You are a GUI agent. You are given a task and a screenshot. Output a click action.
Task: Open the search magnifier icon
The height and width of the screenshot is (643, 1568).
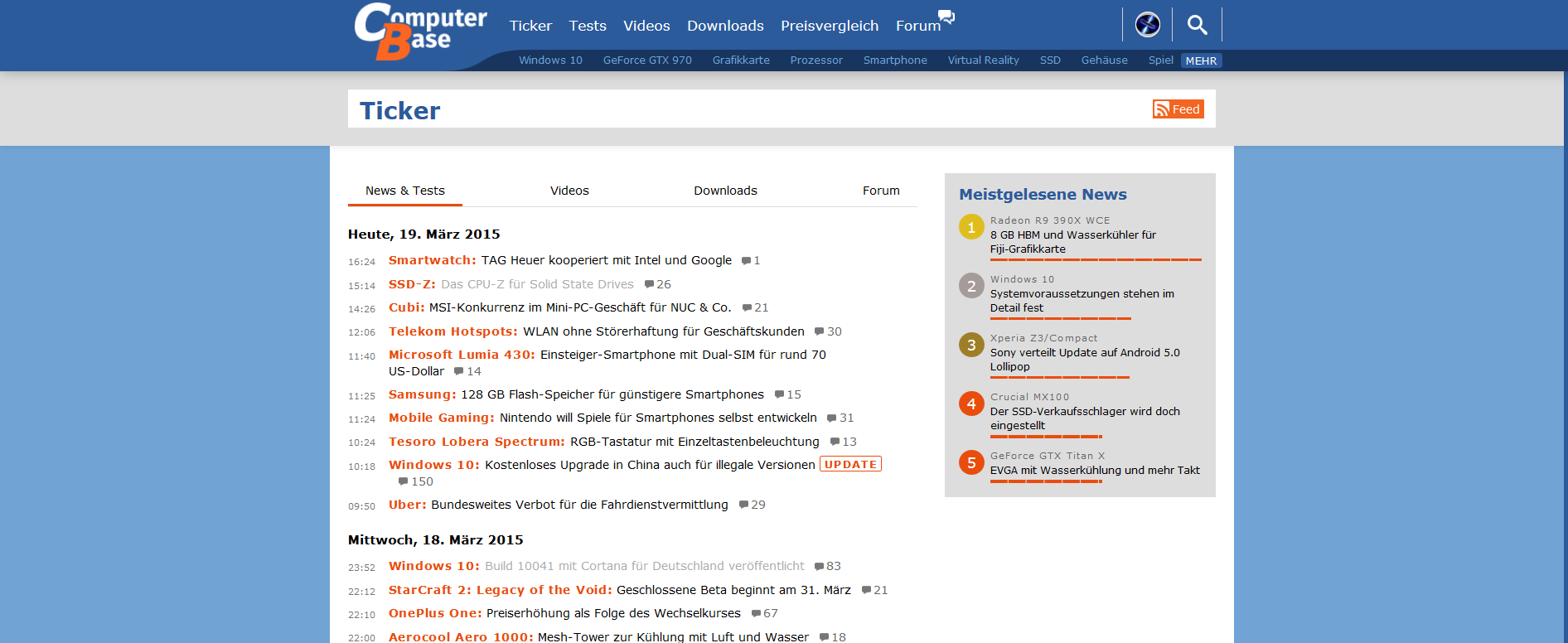coord(1197,25)
